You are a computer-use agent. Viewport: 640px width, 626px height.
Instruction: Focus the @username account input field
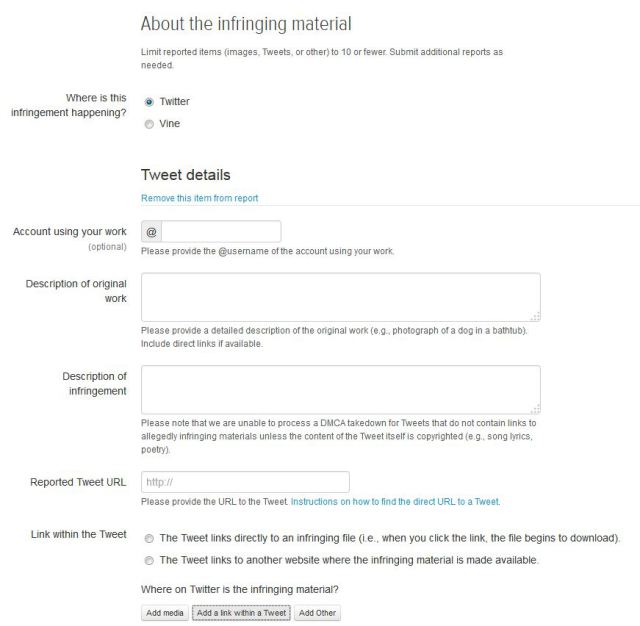[221, 232]
